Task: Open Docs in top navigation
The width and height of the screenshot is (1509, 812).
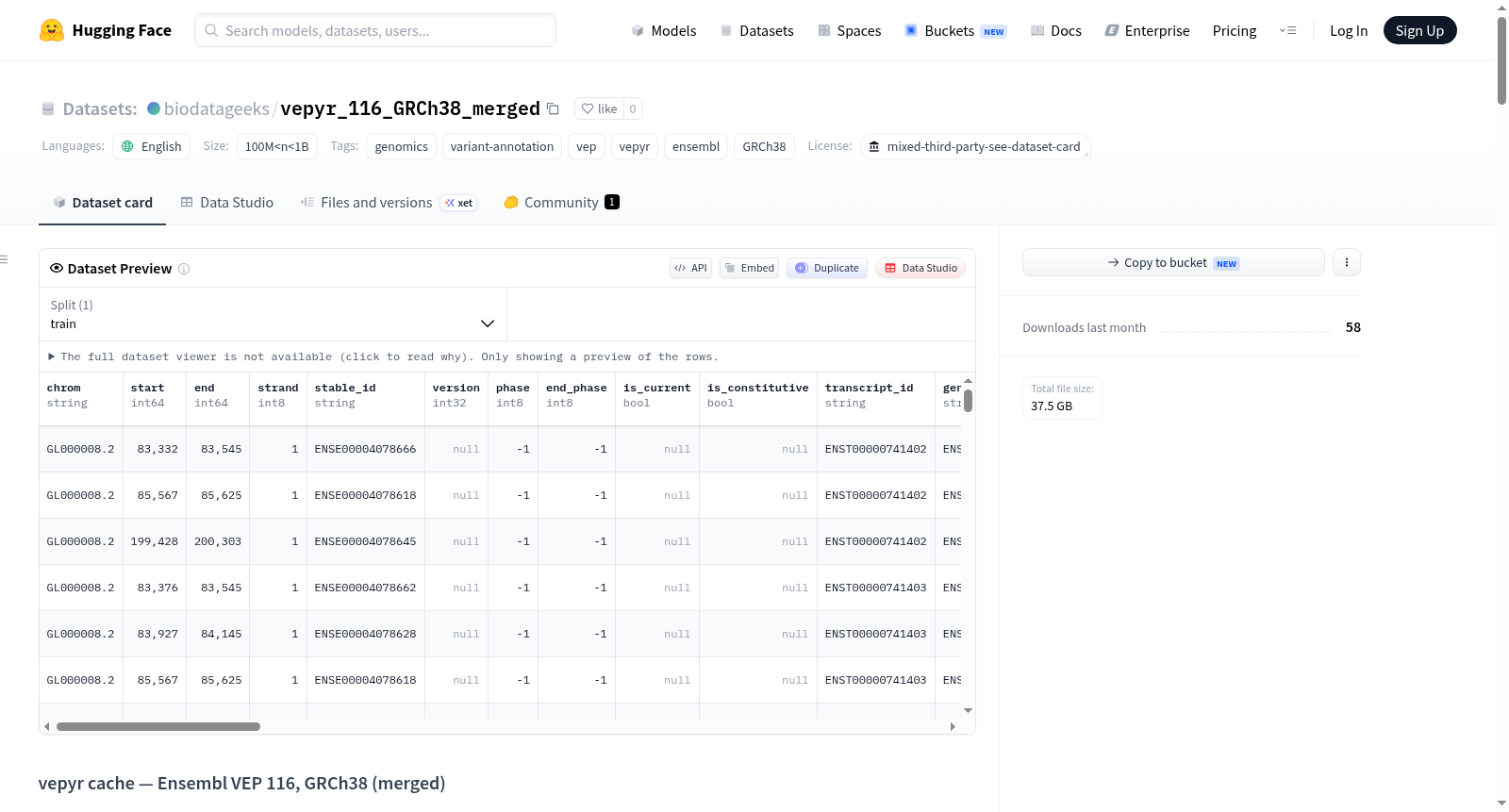Action: click(x=1056, y=31)
